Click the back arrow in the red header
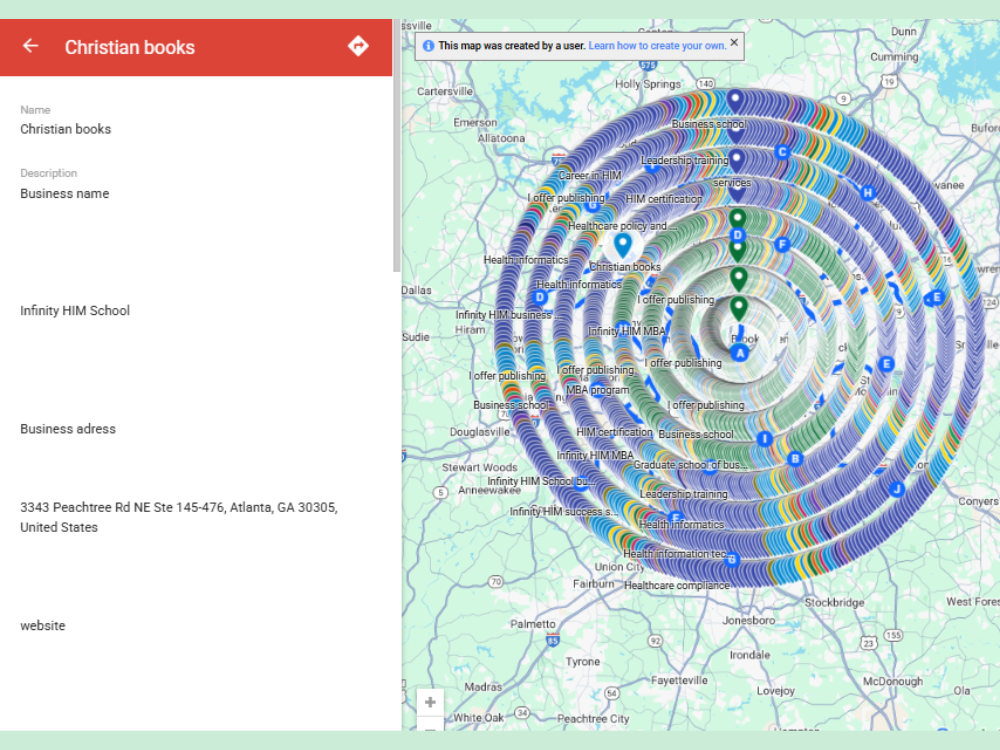Screen dimensions: 1000x750 [x=31, y=46]
